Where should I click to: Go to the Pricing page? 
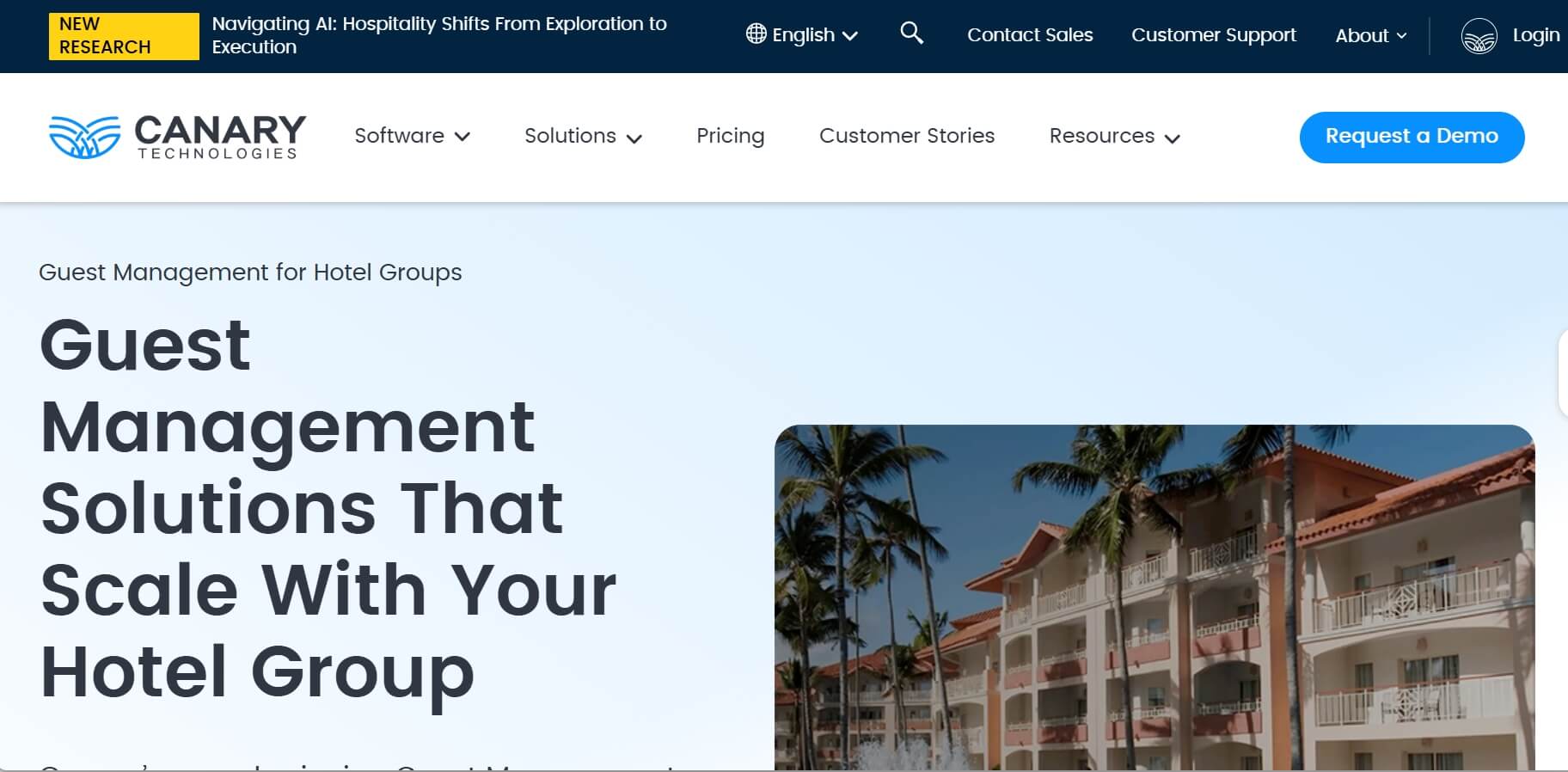[x=730, y=136]
